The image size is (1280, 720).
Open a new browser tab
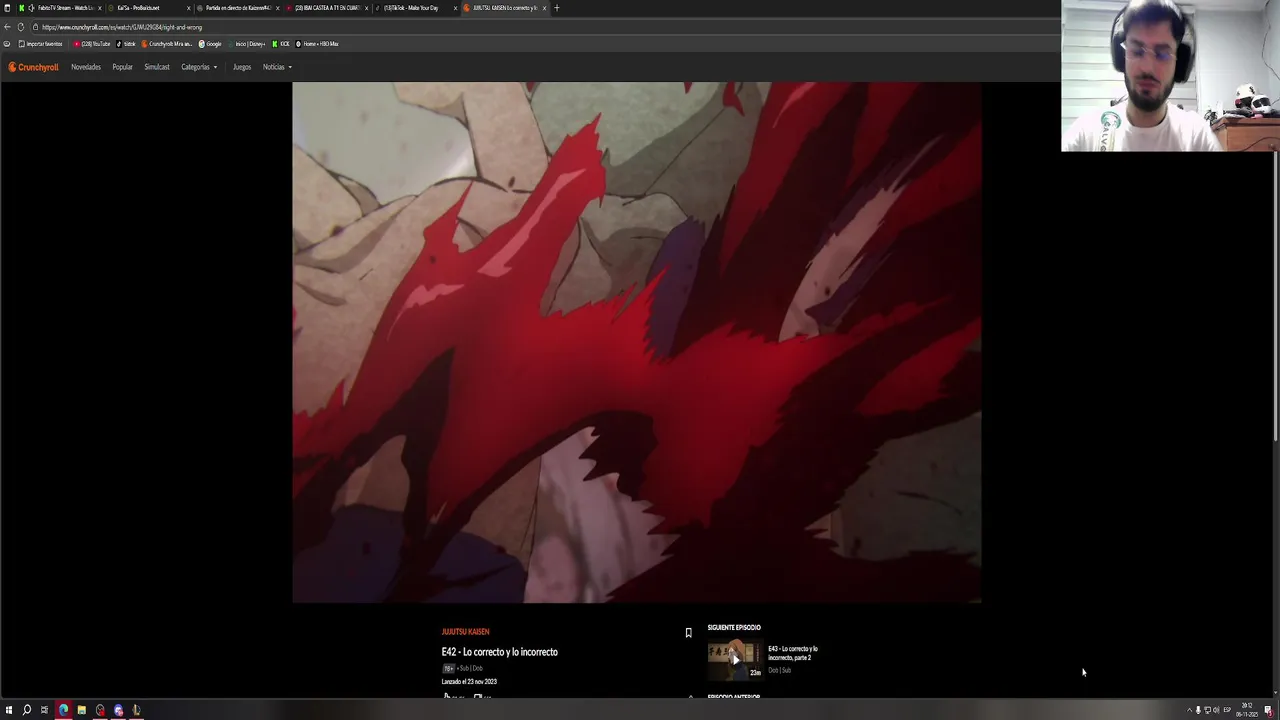point(557,8)
